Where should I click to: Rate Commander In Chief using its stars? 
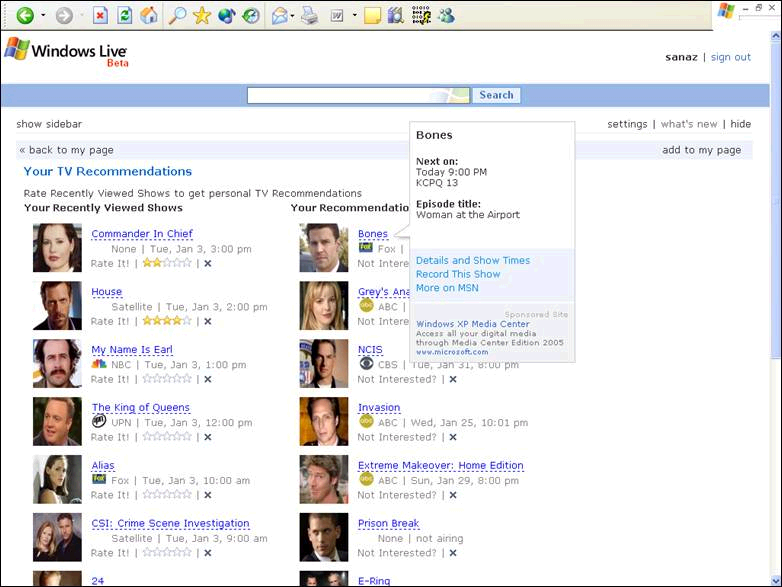coord(167,263)
